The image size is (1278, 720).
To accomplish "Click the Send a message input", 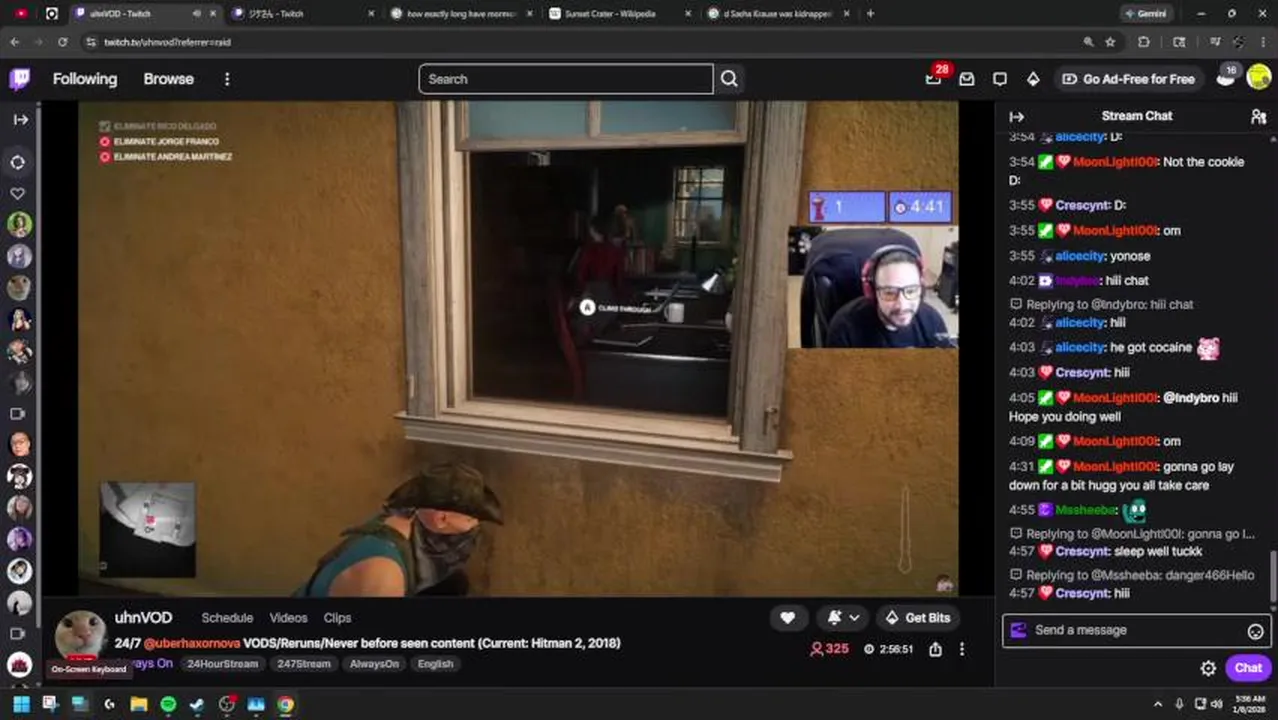I will tap(1136, 630).
